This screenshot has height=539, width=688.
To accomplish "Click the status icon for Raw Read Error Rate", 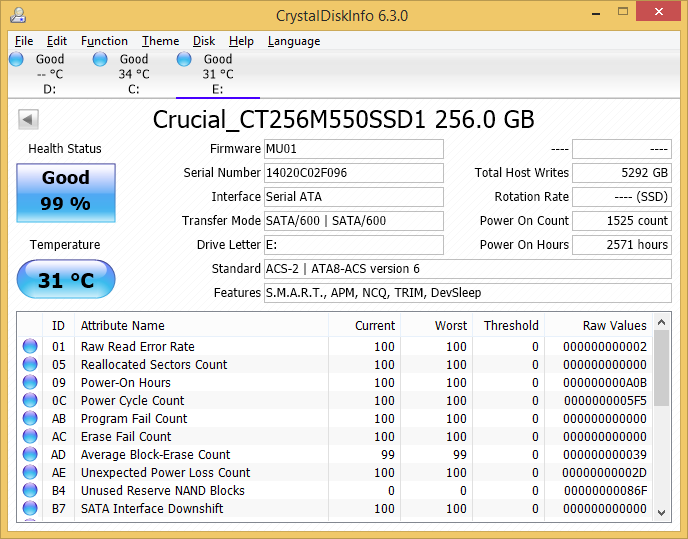I will click(x=30, y=346).
